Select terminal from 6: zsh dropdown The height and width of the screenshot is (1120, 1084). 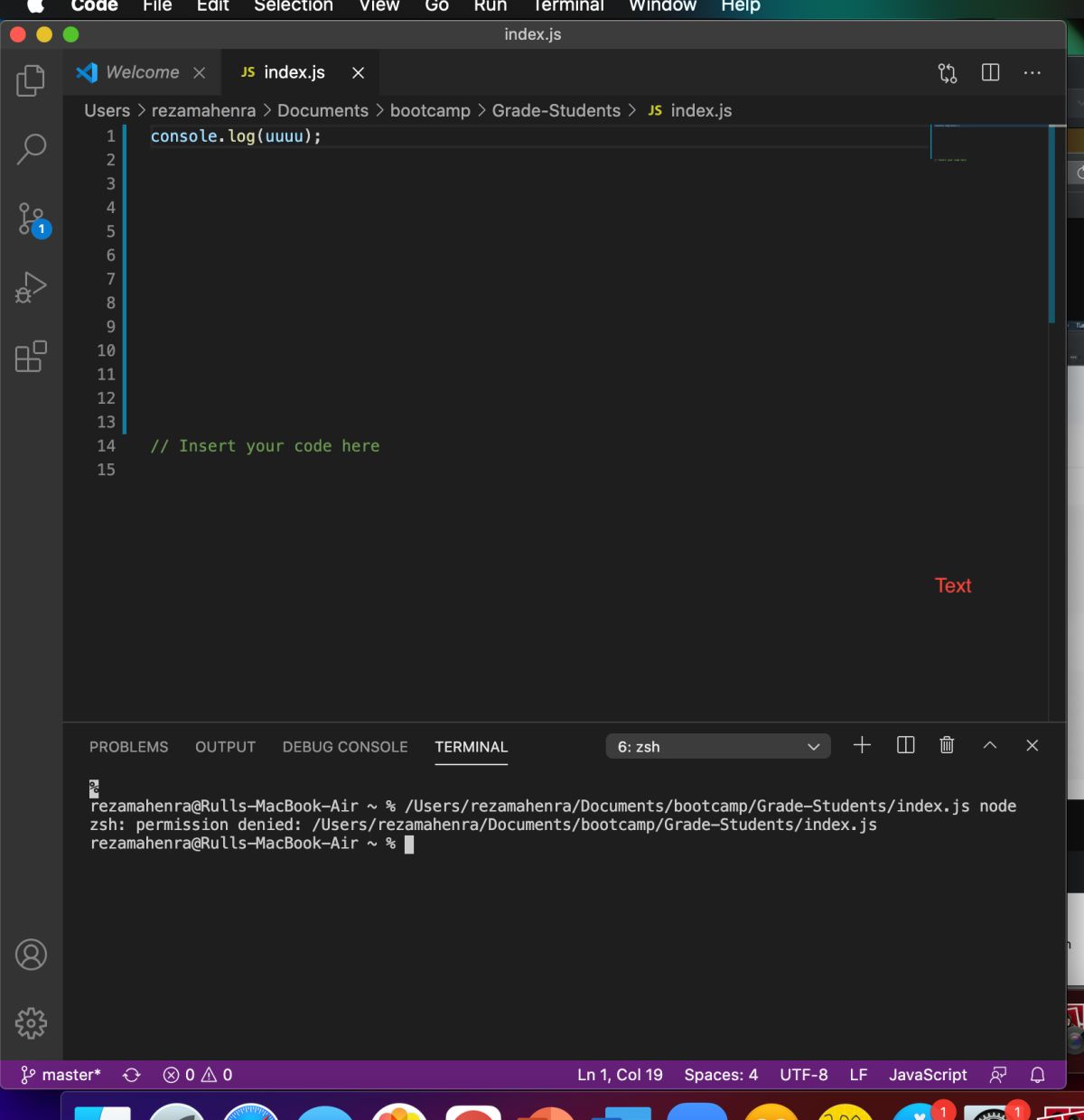coord(718,747)
